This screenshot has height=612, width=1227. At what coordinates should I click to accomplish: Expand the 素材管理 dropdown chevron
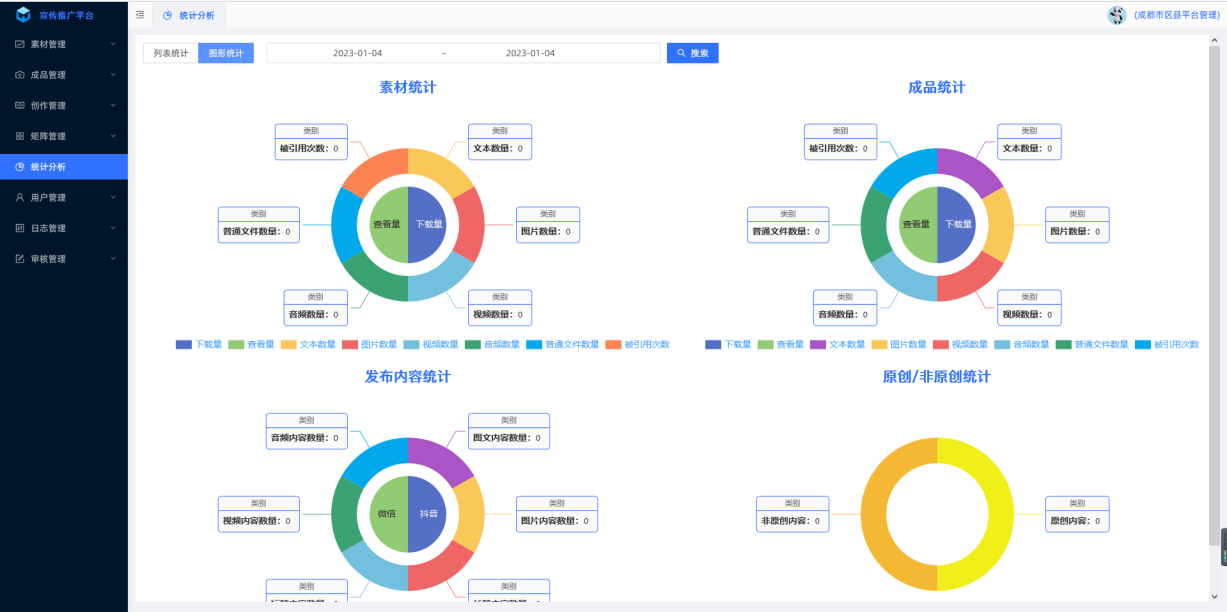pyautogui.click(x=113, y=44)
